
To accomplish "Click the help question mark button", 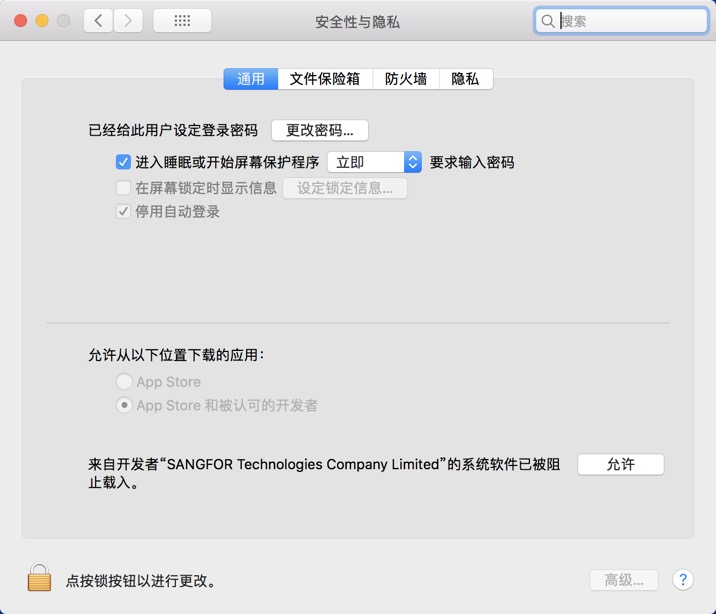I will click(x=682, y=580).
